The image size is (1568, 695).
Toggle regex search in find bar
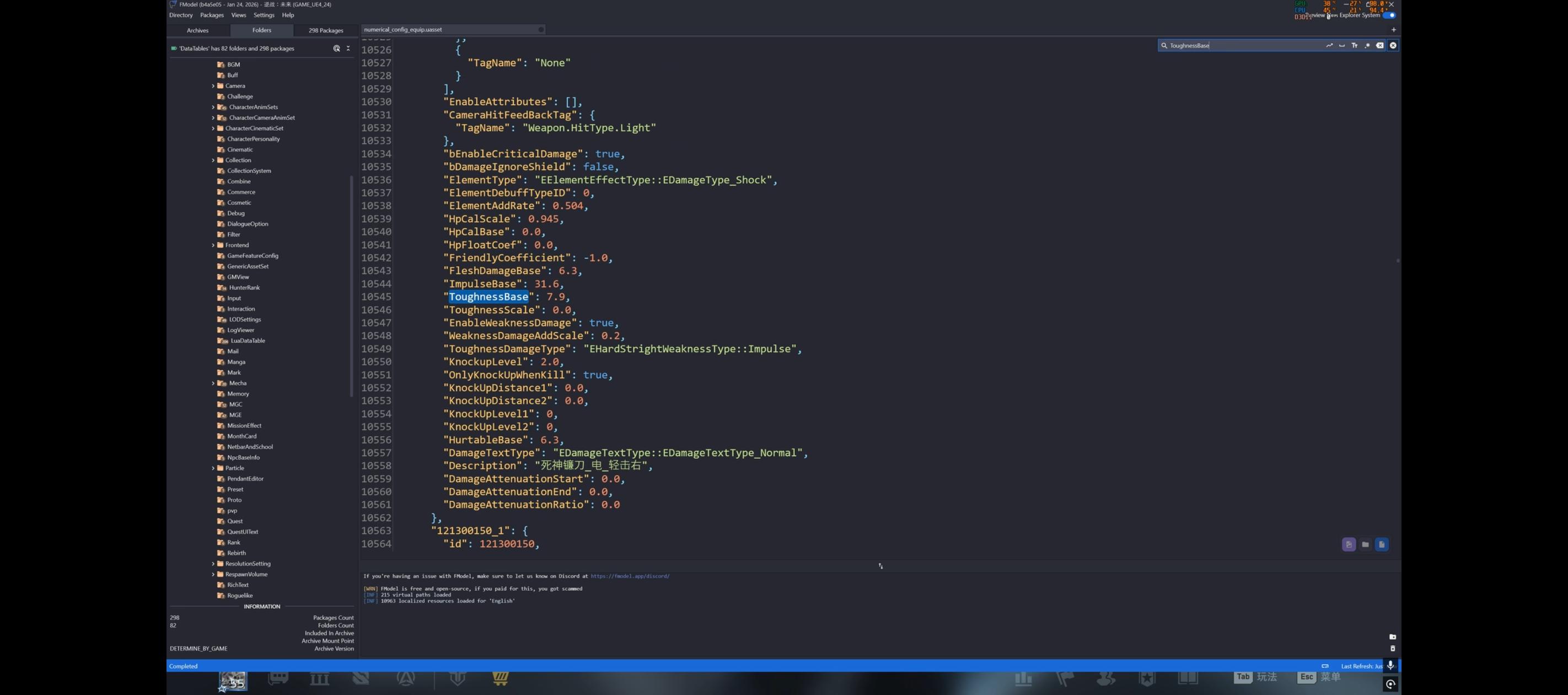click(1367, 46)
